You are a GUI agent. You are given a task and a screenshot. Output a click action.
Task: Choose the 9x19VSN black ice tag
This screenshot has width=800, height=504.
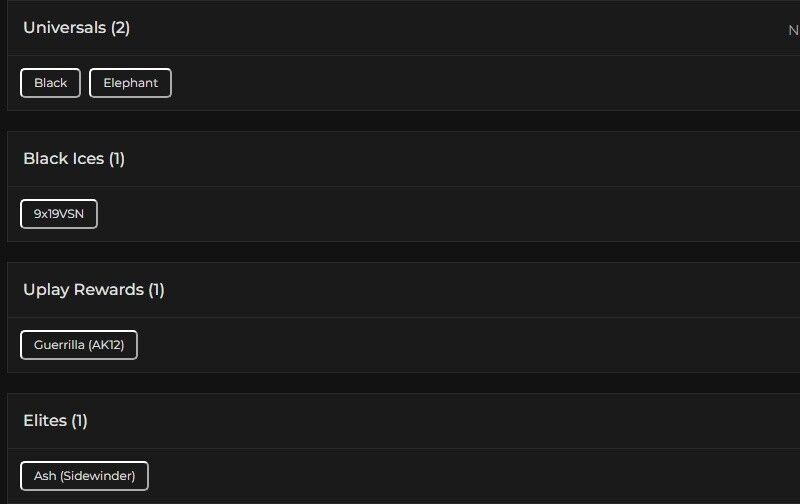click(x=59, y=214)
